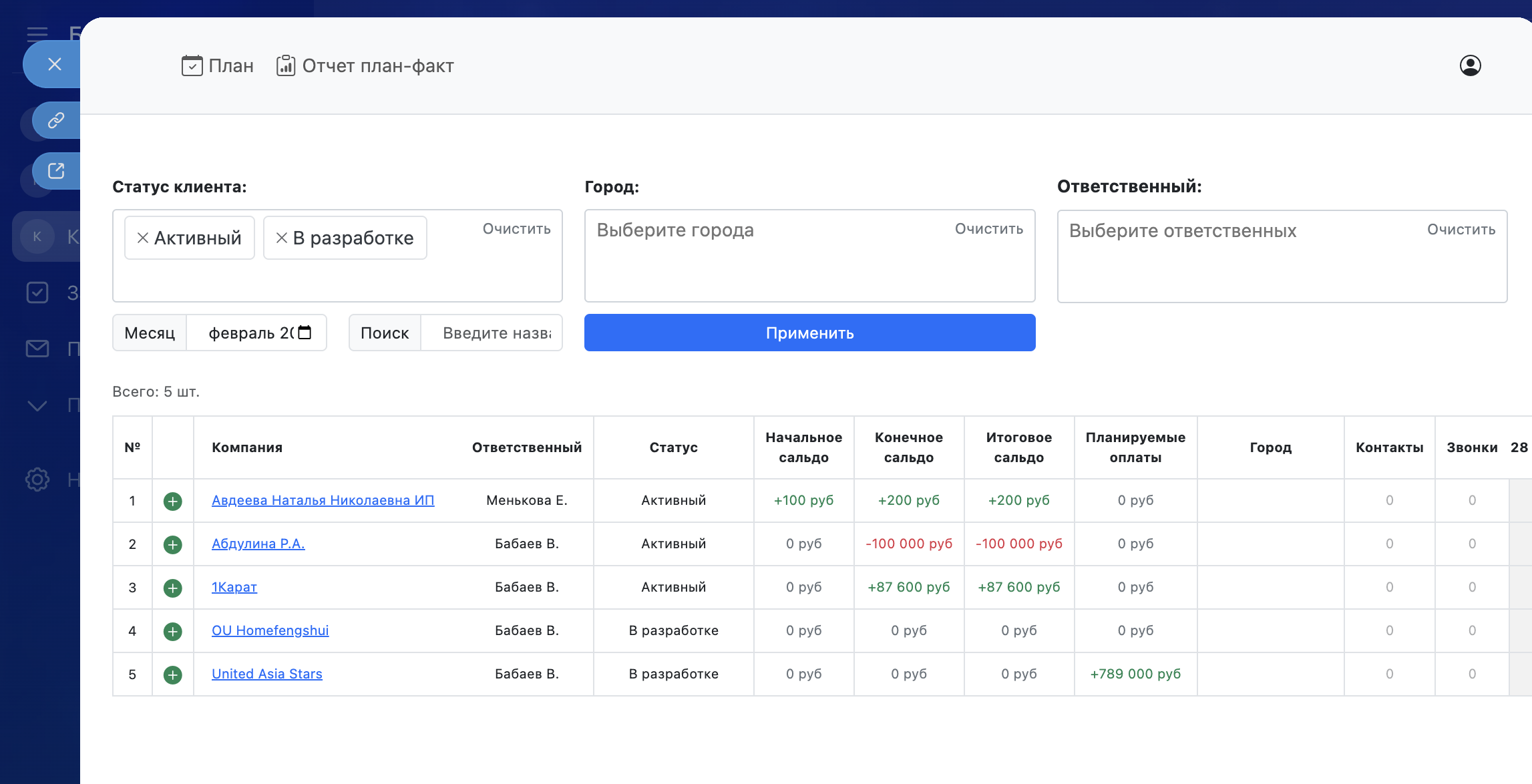Click the green plus for Авдеева row
Image resolution: width=1532 pixels, height=784 pixels.
click(172, 501)
